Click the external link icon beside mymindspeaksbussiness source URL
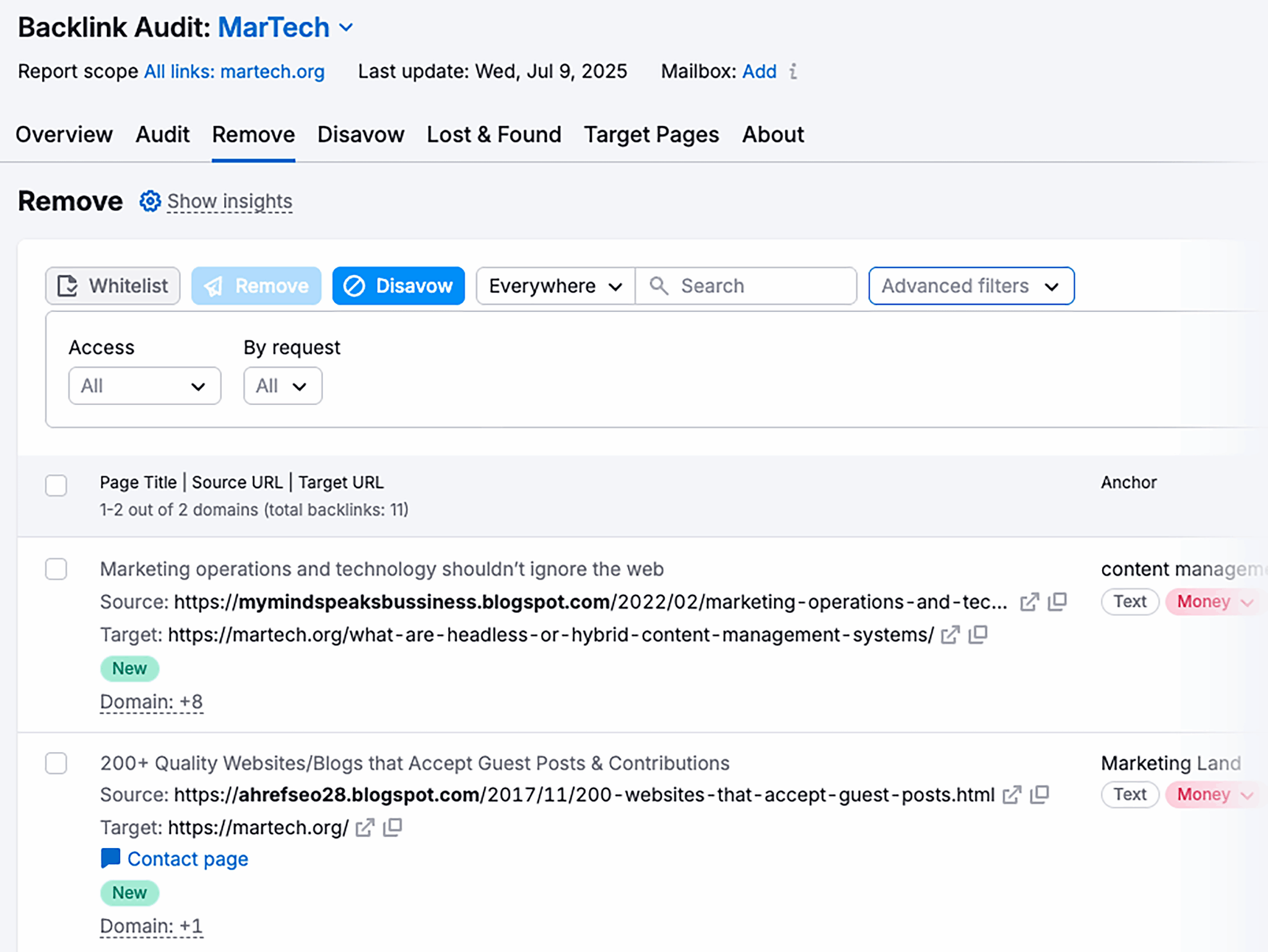 [x=1030, y=601]
